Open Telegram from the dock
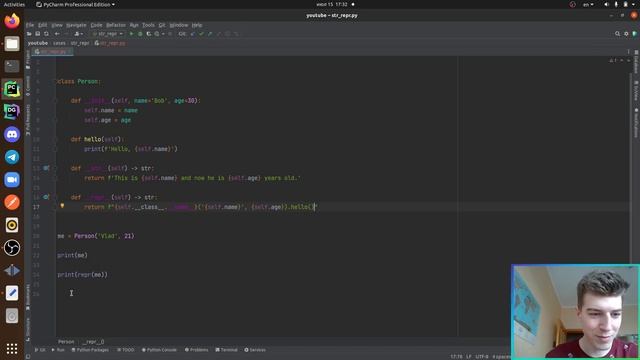 [12, 157]
